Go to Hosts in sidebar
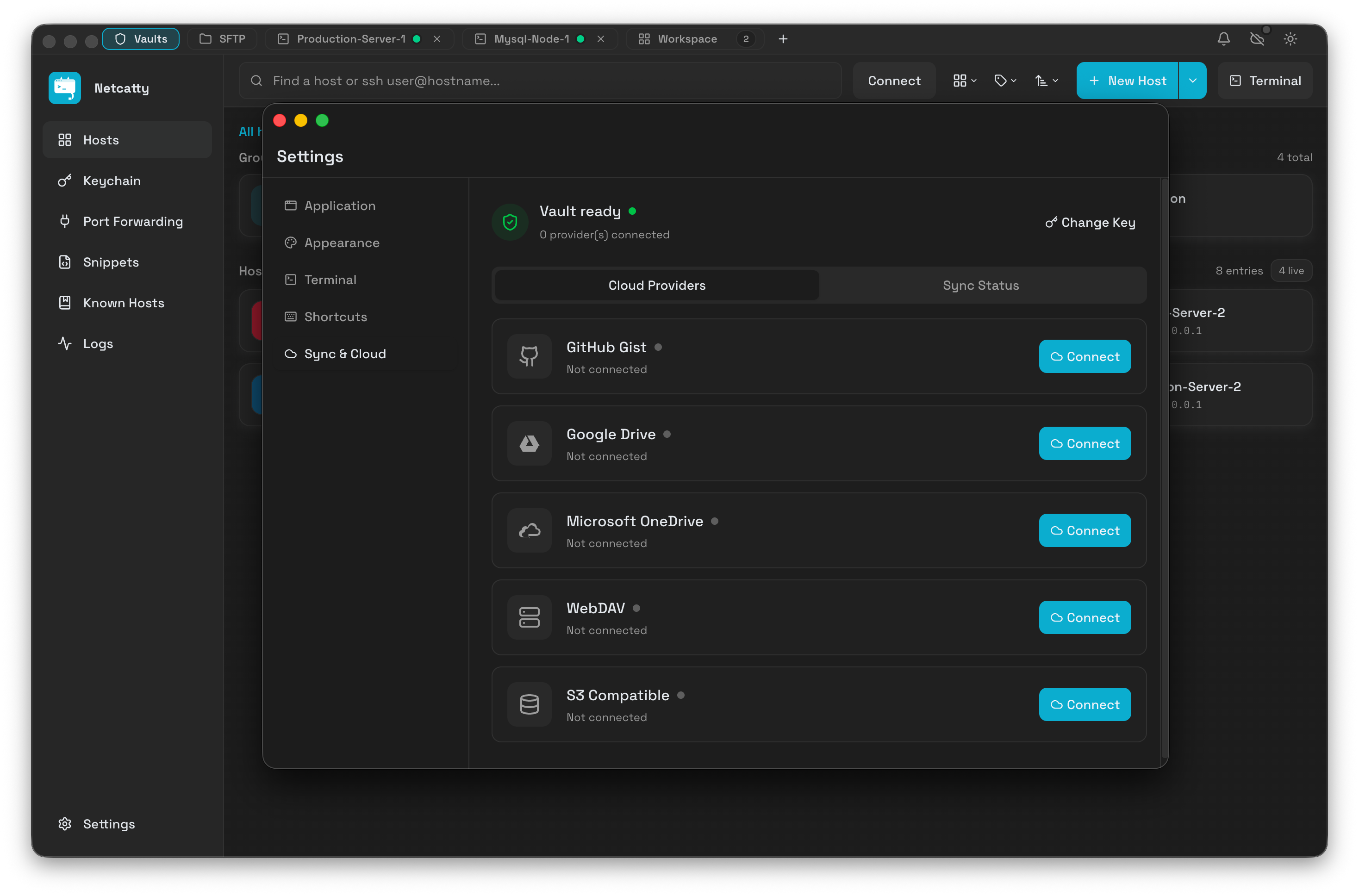This screenshot has width=1359, height=896. (127, 140)
